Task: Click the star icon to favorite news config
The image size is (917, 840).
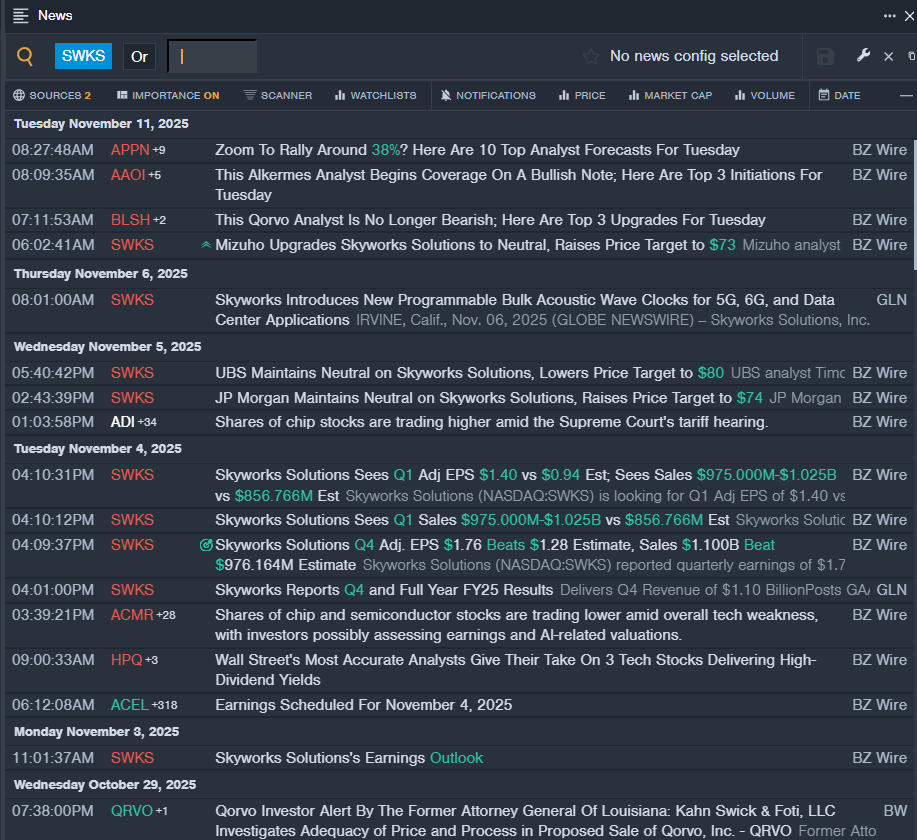Action: pos(591,57)
